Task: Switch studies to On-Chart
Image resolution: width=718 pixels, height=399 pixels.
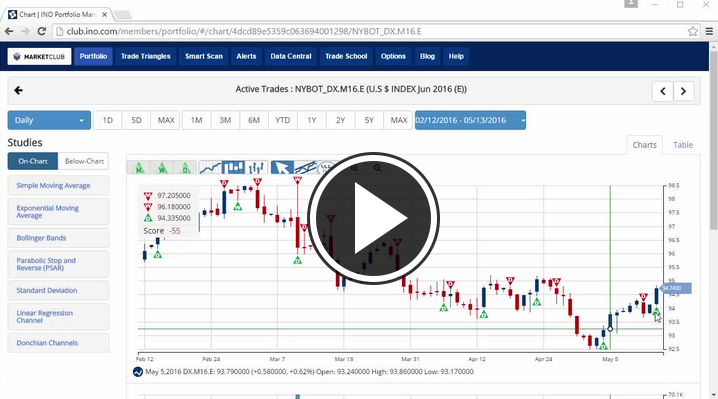Action: coord(33,161)
